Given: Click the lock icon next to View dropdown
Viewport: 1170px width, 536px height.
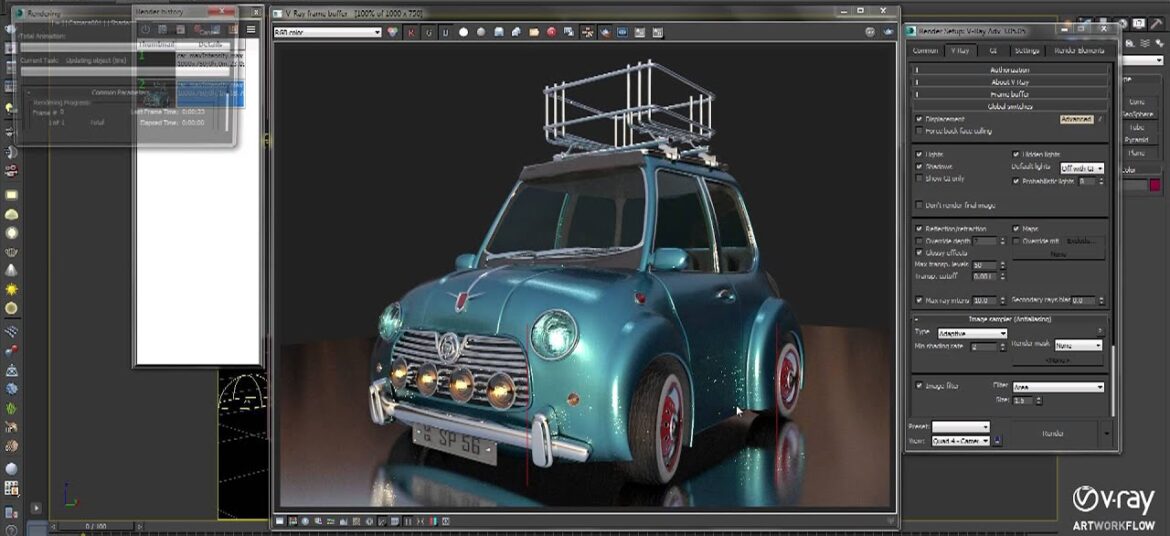Looking at the screenshot, I should point(998,440).
